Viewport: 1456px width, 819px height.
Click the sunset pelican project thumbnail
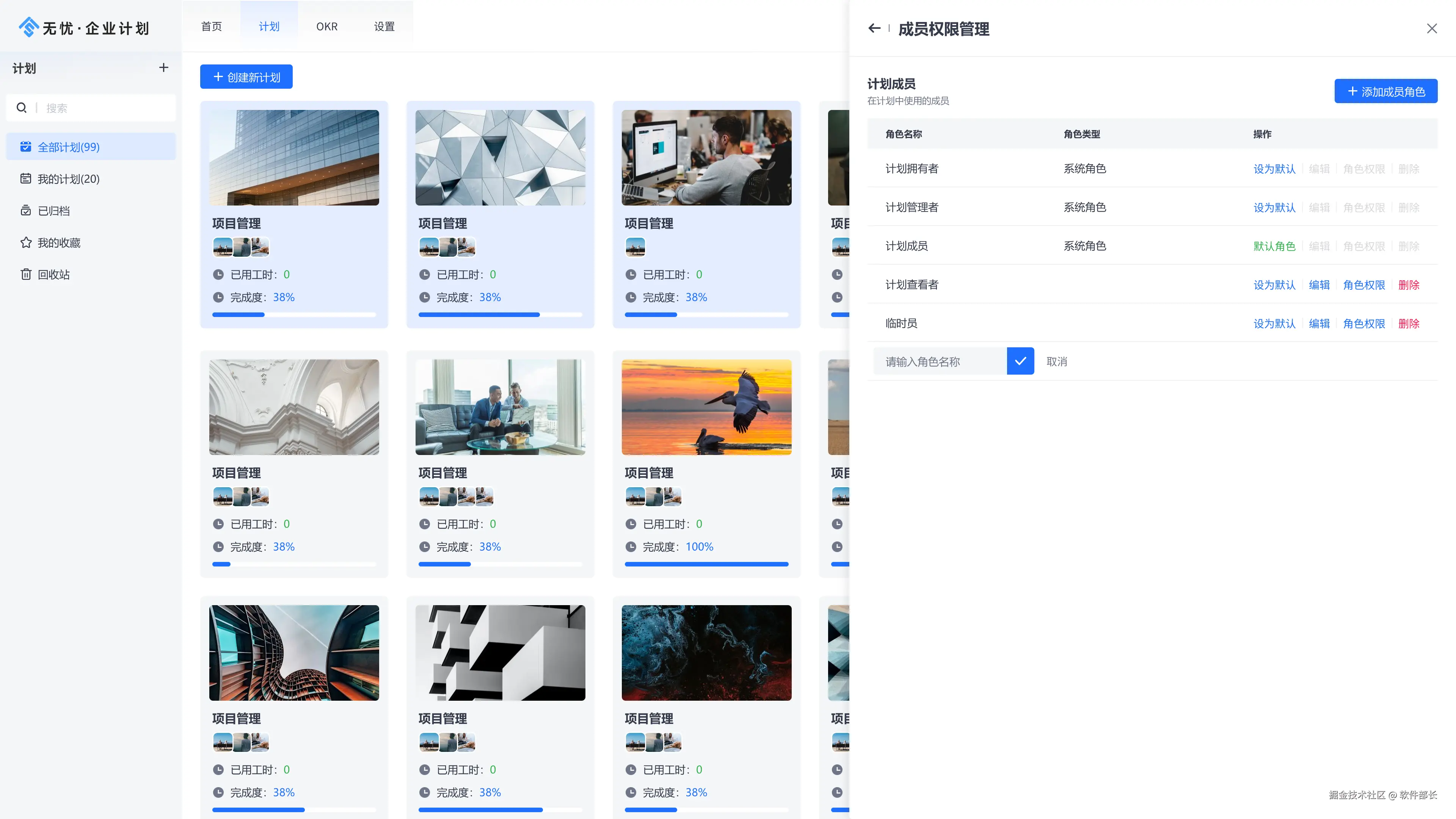[x=706, y=407]
